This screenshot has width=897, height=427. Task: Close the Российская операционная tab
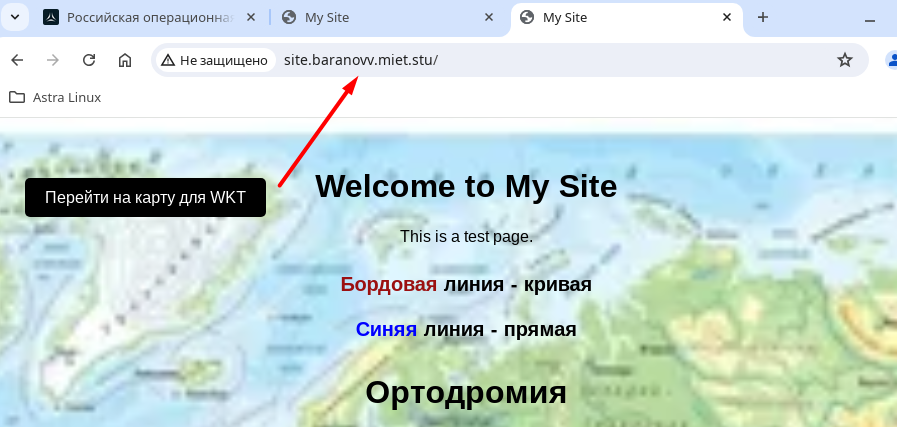tap(251, 18)
